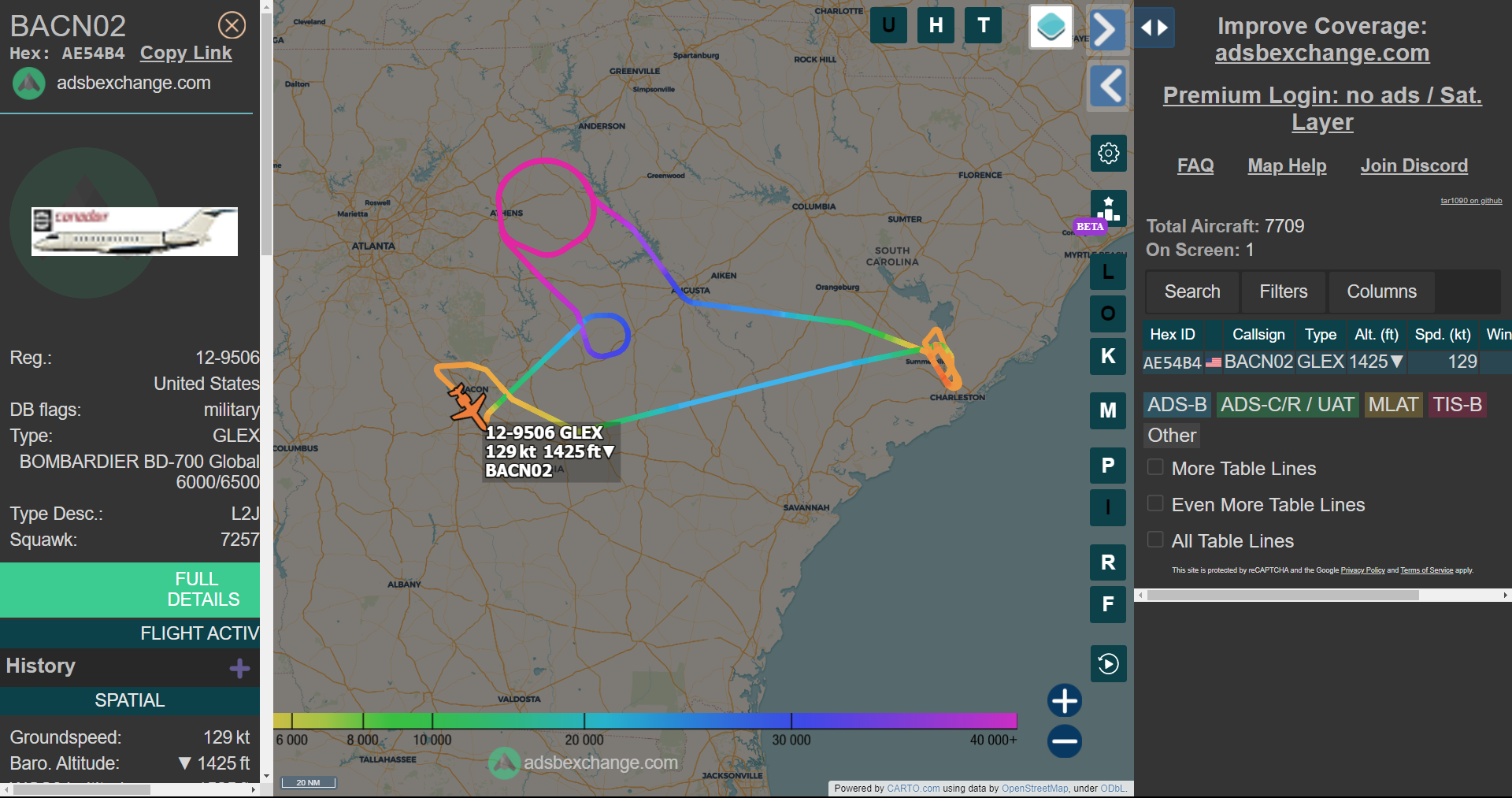
Task: Click the aircraft photo thumbnail
Action: point(135,232)
